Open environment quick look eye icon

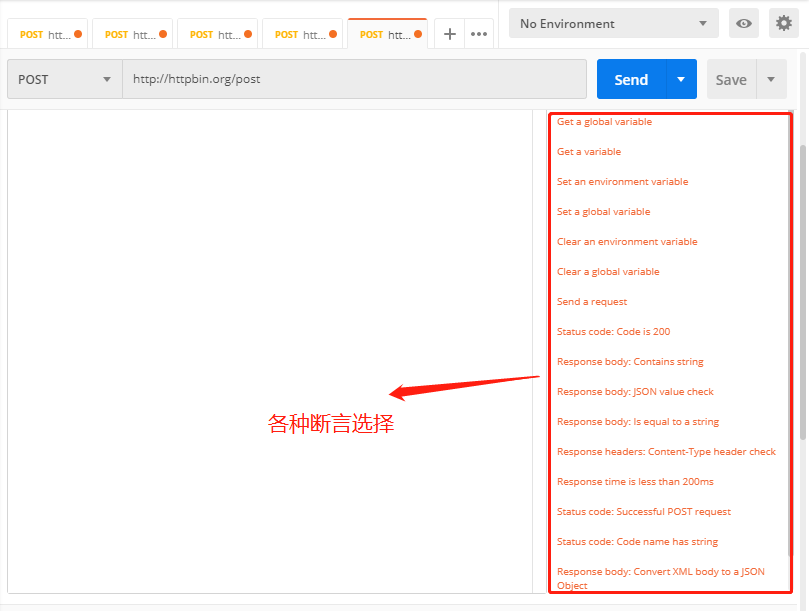click(743, 23)
